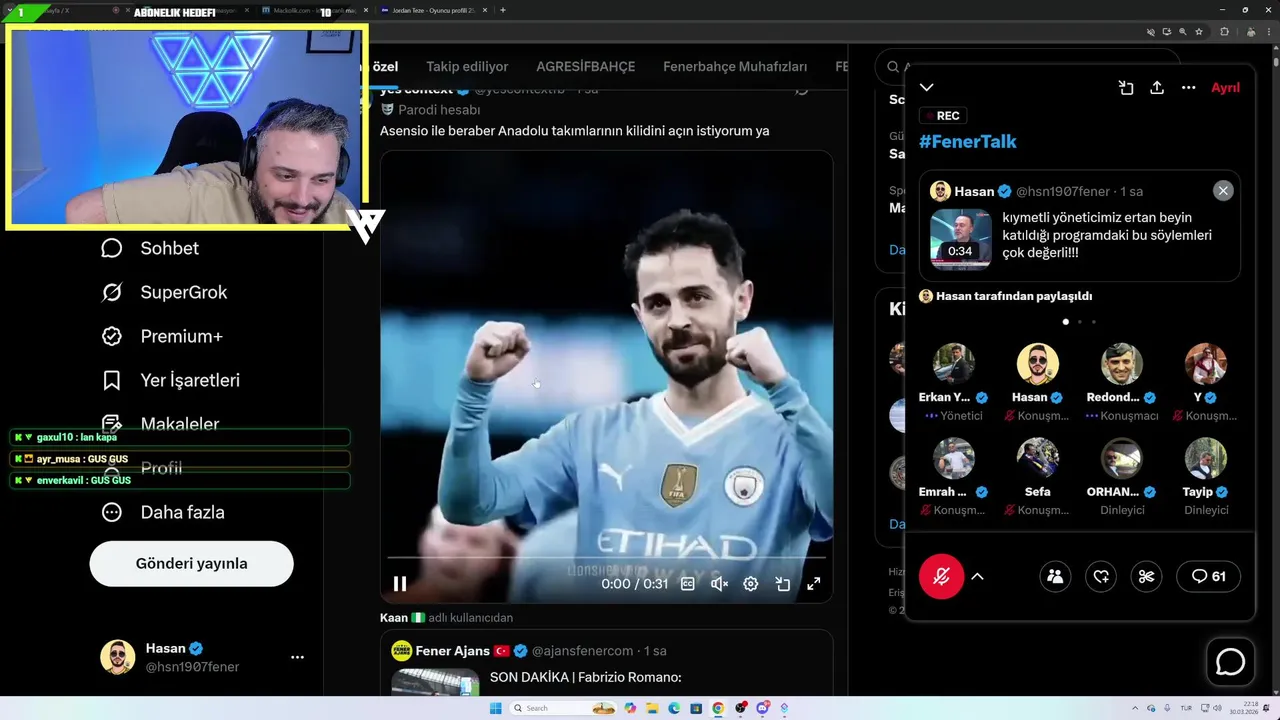Switch to Takip ediliyor tab
The width and height of the screenshot is (1280, 720).
point(467,67)
